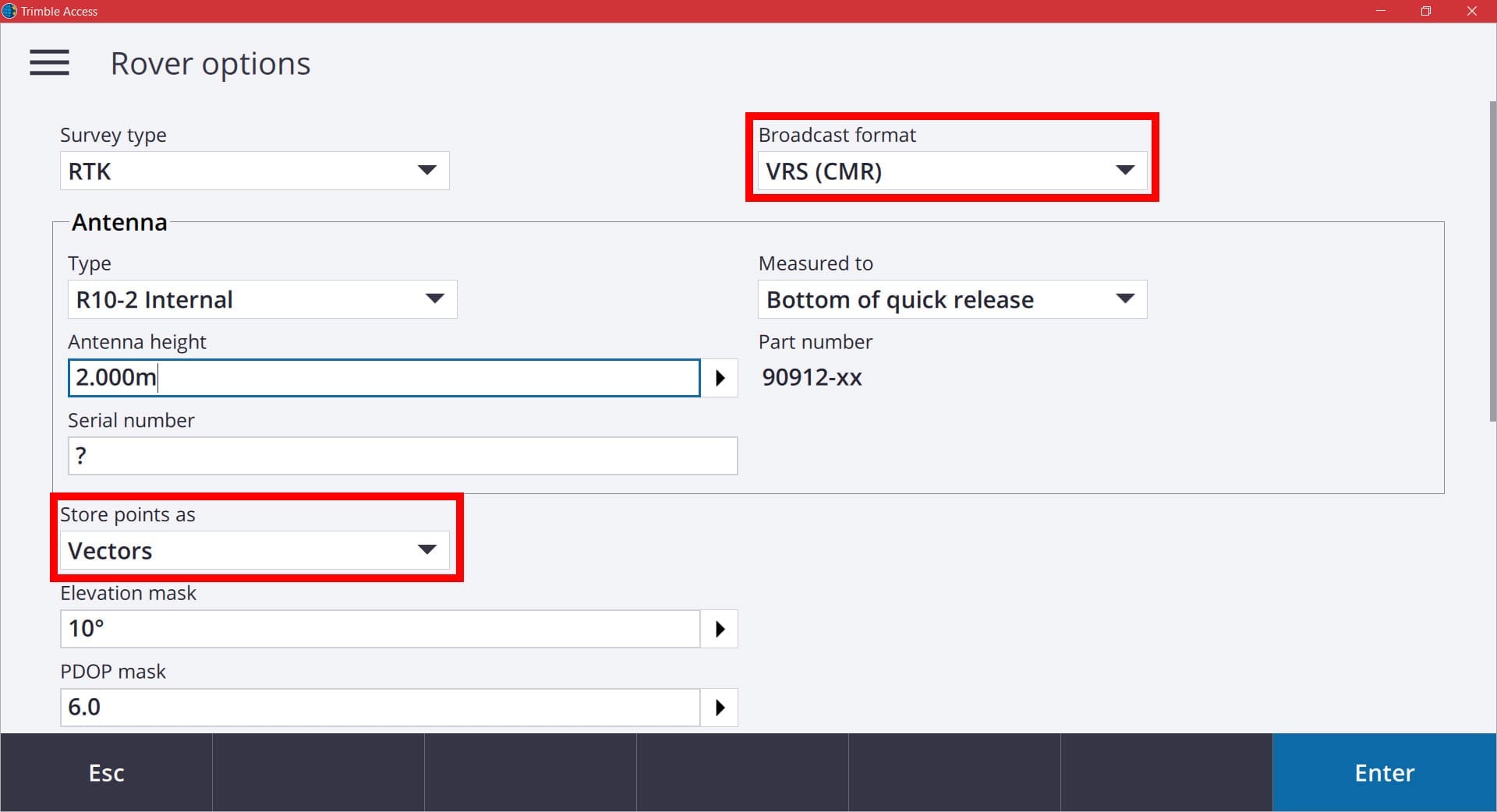Expand the Measured to dropdown
This screenshot has width=1497, height=812.
(x=952, y=299)
